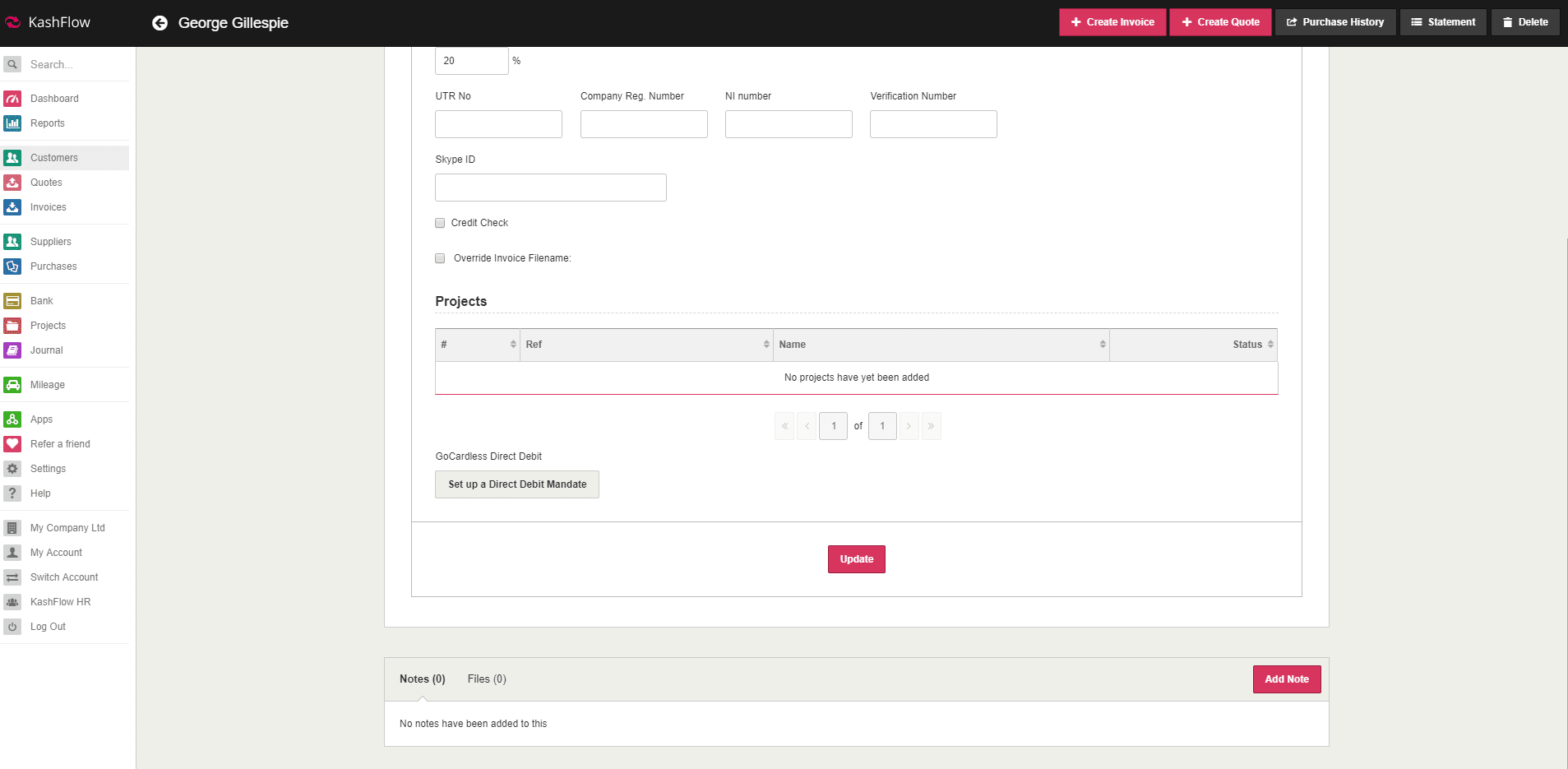Screen dimensions: 1568x769
Task: Sort projects table by Ref column
Action: tap(646, 345)
